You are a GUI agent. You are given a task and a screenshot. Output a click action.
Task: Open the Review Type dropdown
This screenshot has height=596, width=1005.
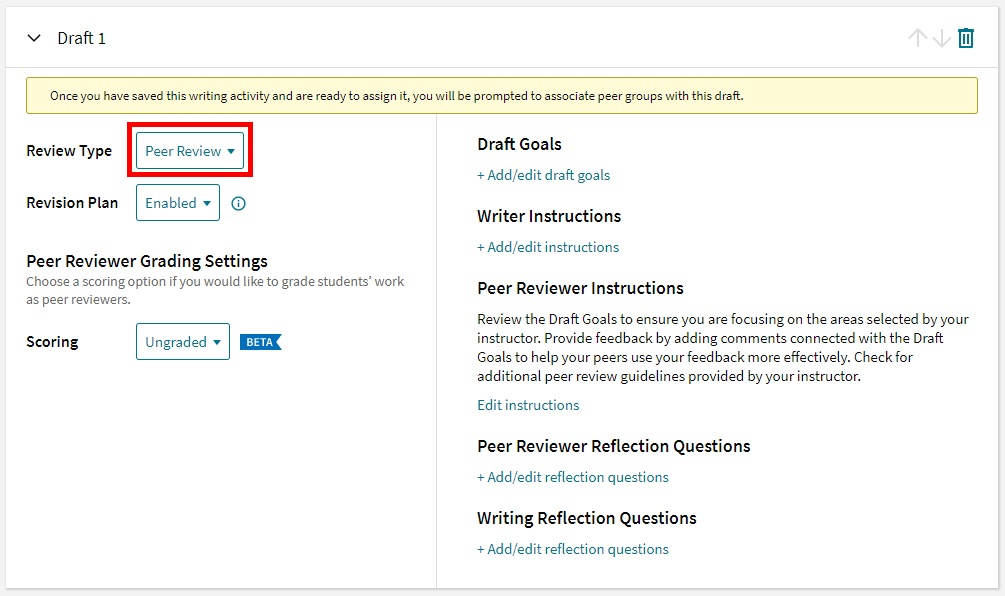coord(190,150)
